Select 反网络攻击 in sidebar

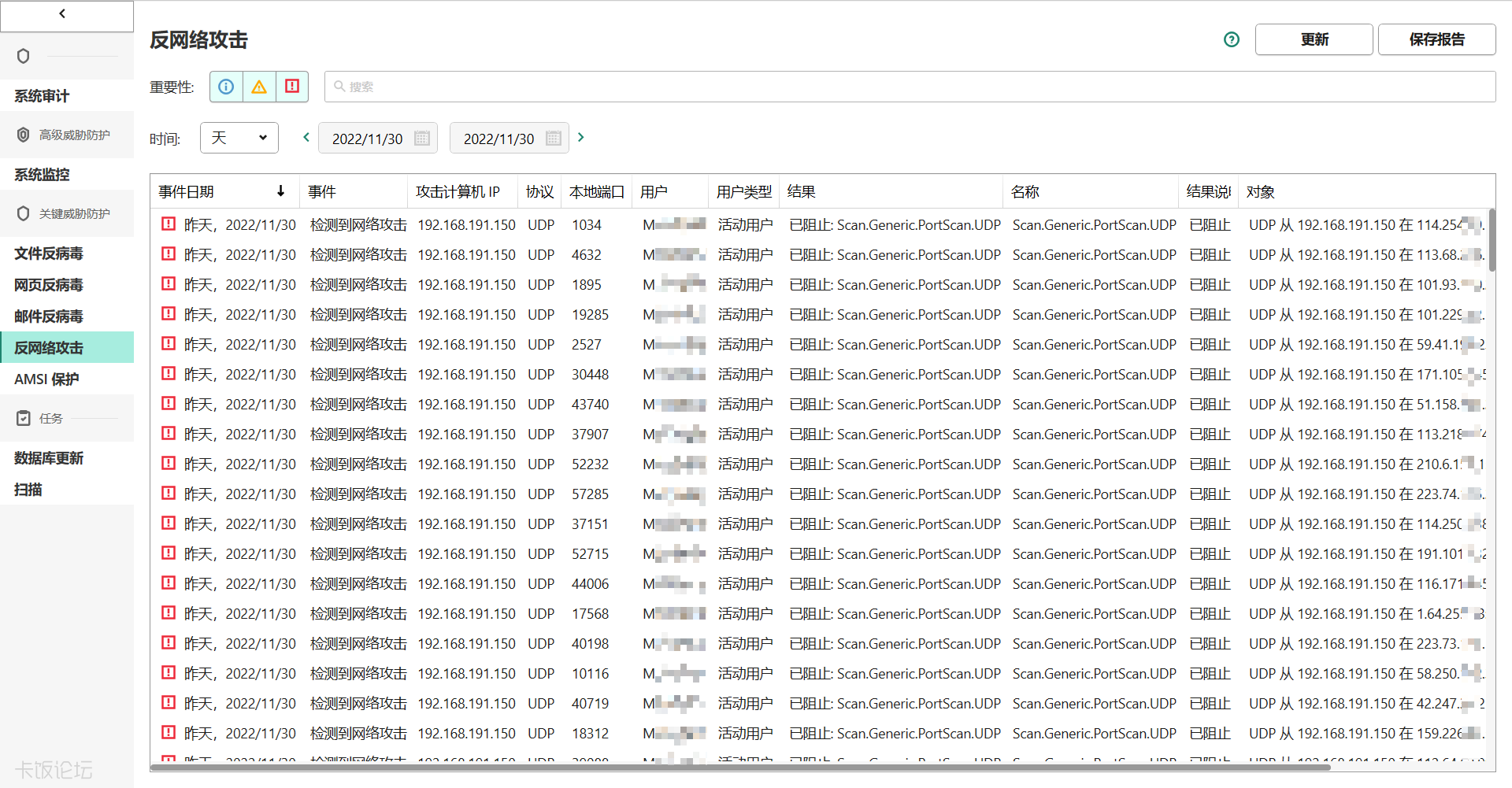click(x=67, y=348)
